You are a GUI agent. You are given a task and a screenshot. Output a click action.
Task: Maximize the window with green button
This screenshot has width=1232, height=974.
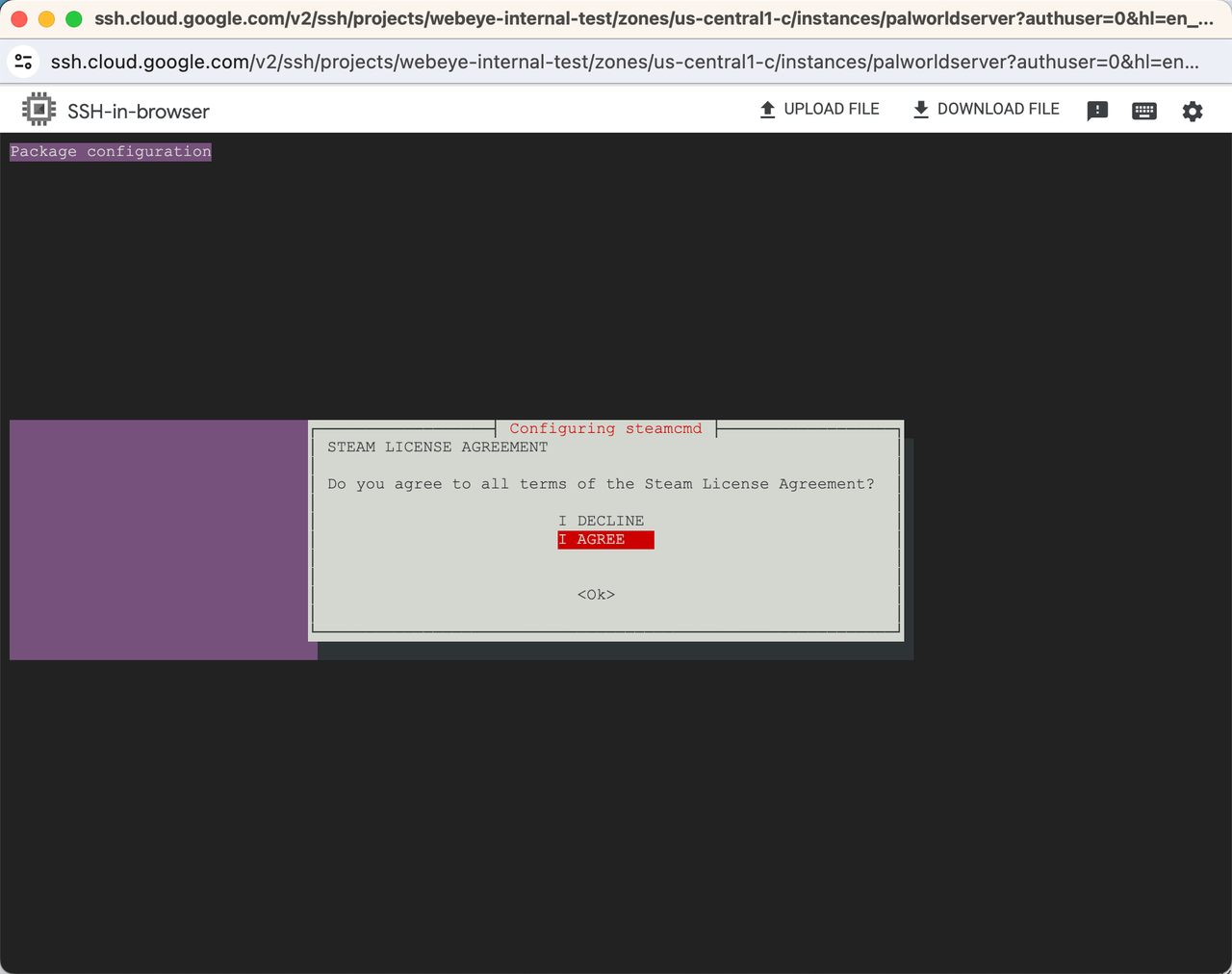tap(73, 19)
